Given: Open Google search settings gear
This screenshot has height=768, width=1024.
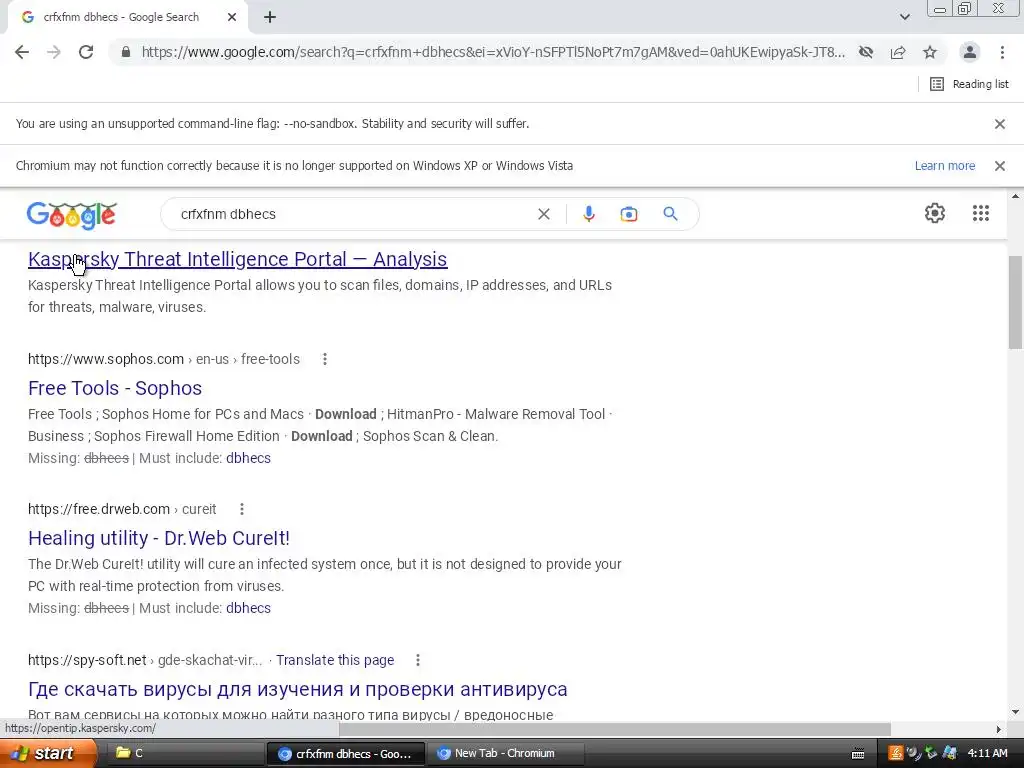Looking at the screenshot, I should pos(935,213).
